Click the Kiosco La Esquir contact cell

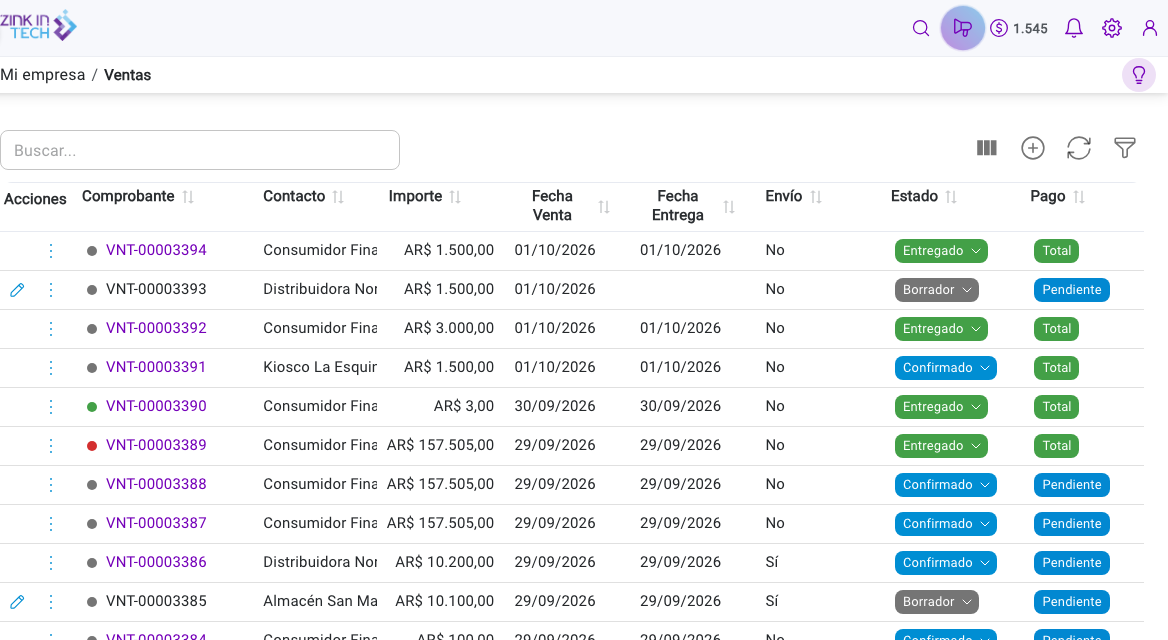click(x=320, y=367)
